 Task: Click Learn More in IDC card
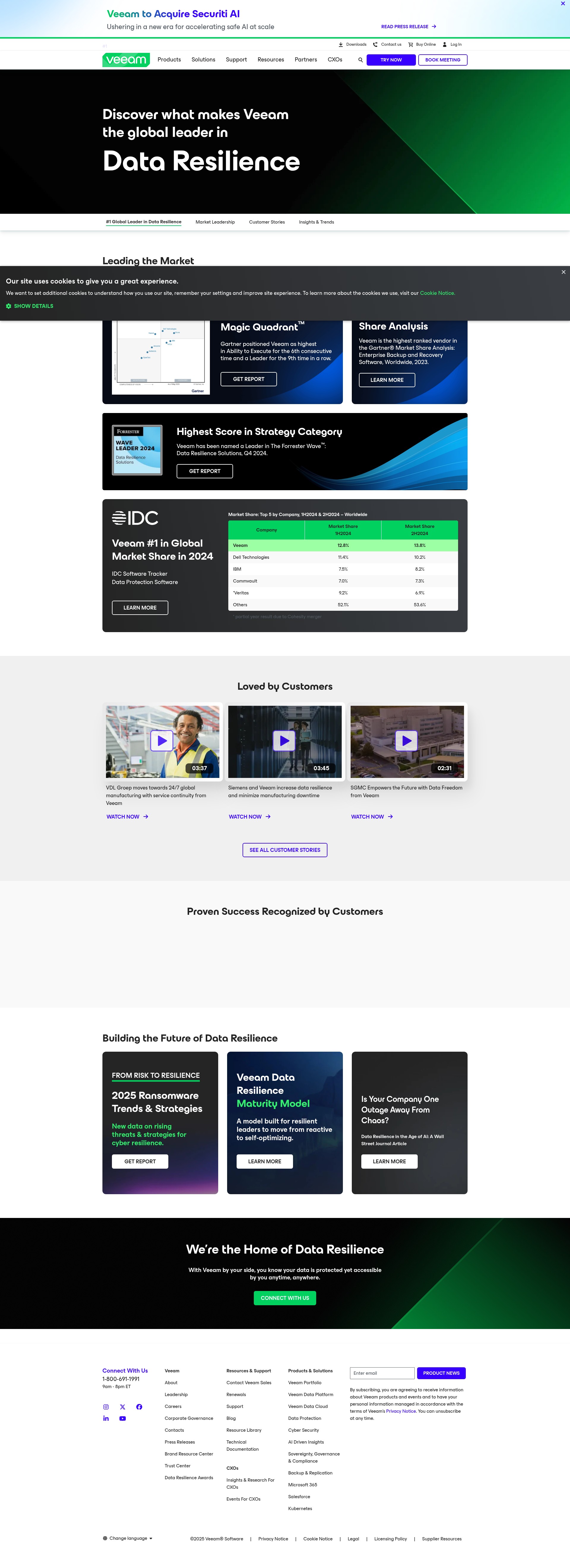coord(140,607)
